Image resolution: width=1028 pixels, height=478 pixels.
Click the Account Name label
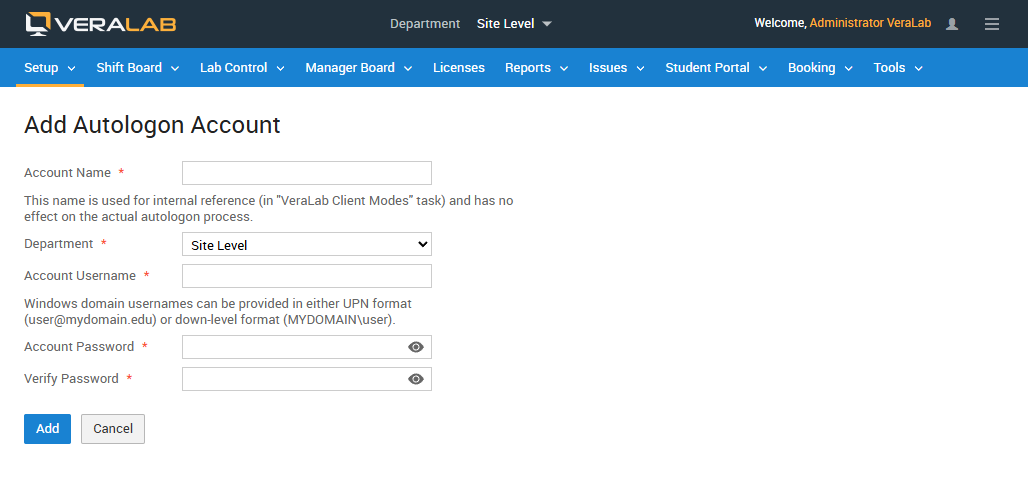tap(68, 172)
